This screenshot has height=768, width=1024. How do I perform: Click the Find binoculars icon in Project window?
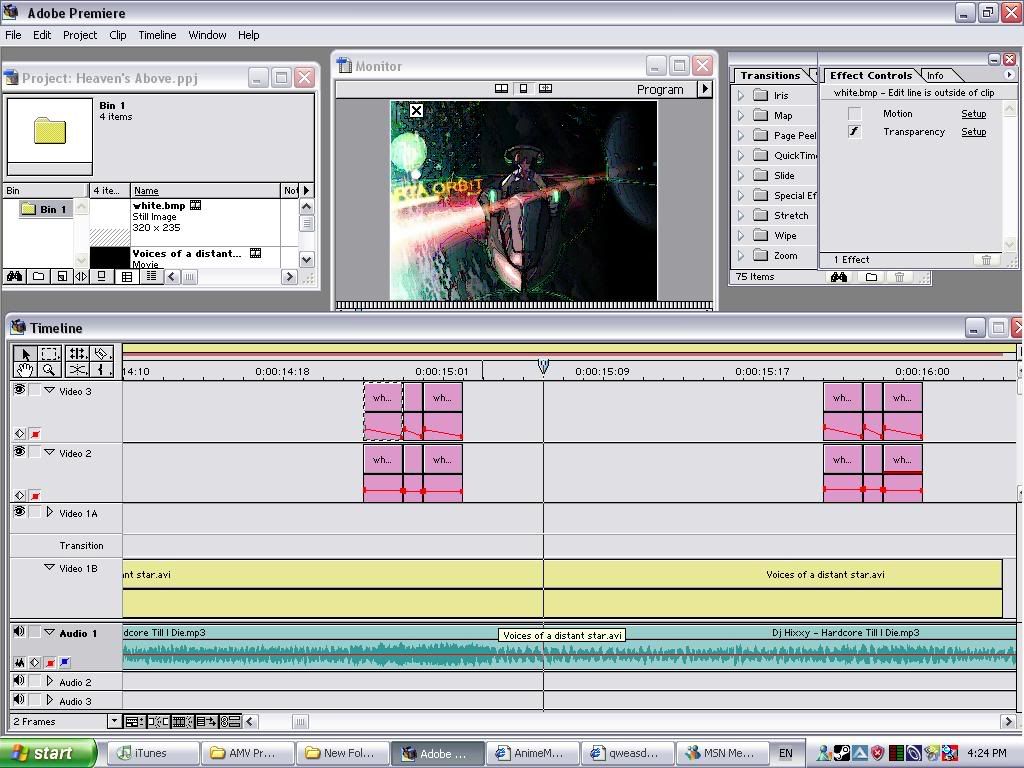pyautogui.click(x=15, y=277)
